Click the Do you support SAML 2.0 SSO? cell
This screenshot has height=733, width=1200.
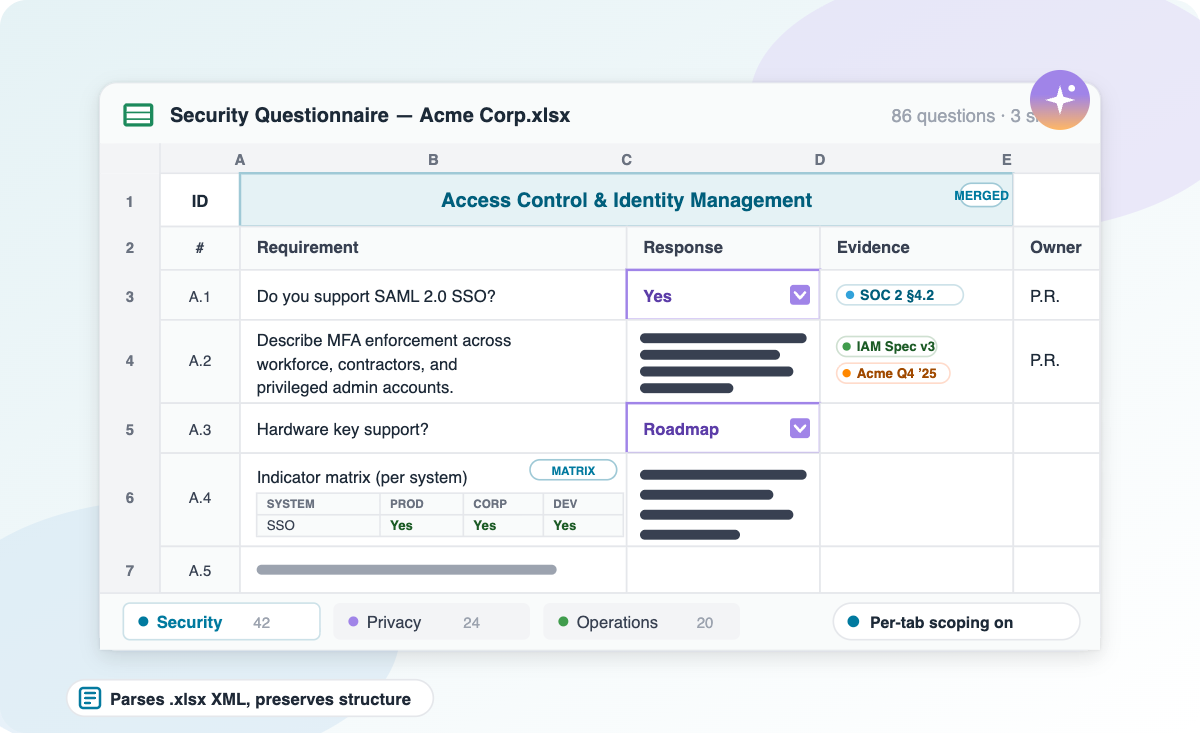[x=433, y=295]
